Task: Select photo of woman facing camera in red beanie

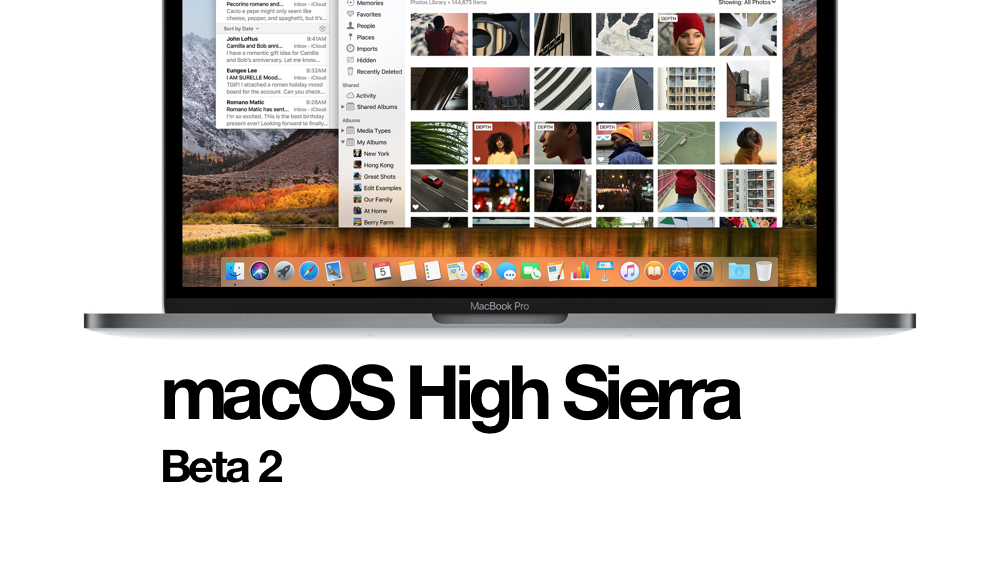Action: click(x=686, y=34)
